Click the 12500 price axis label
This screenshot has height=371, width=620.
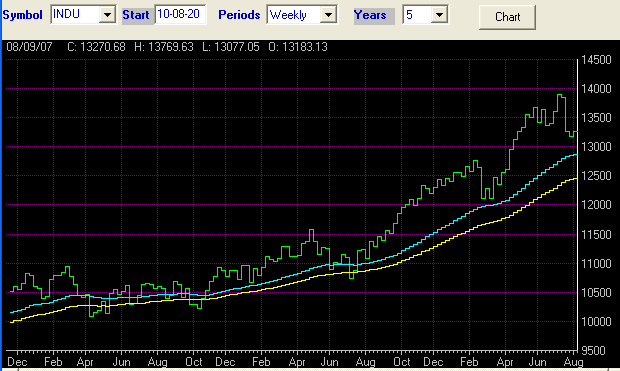[x=596, y=176]
